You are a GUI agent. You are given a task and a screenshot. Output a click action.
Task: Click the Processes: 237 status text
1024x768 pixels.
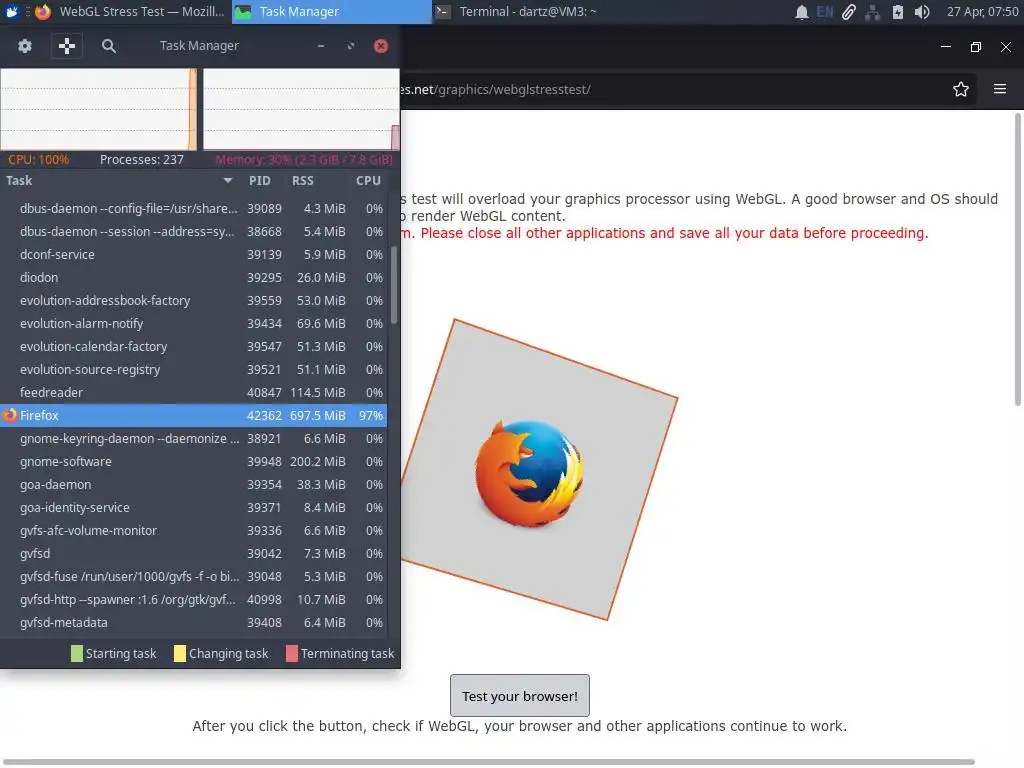tap(142, 159)
